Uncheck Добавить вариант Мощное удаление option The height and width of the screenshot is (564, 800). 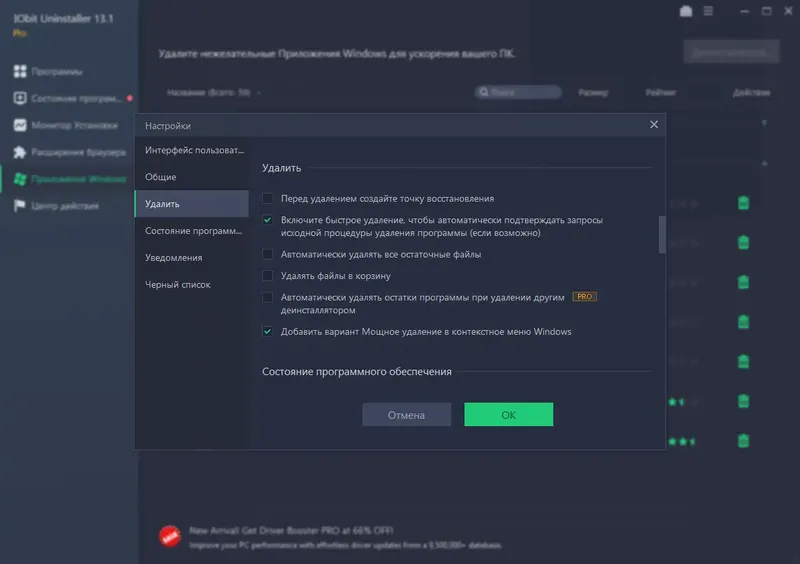tap(267, 331)
